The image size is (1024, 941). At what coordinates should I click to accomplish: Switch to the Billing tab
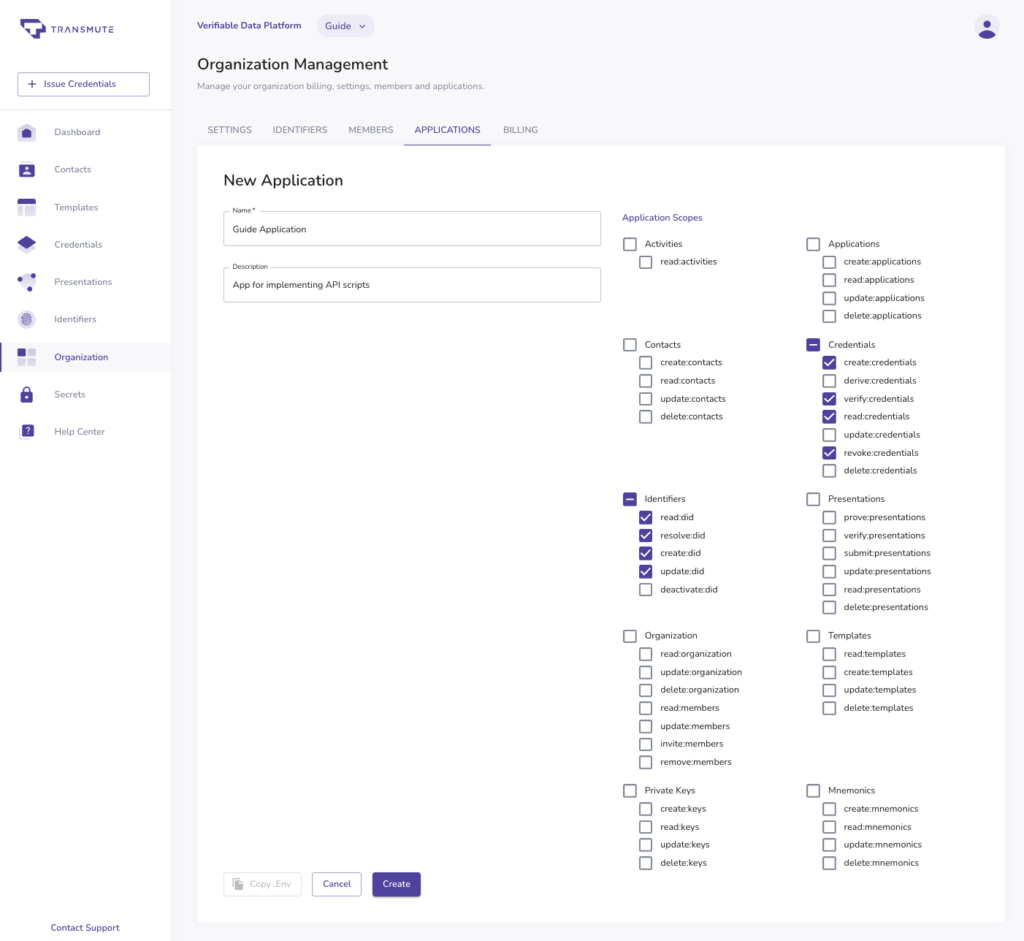pos(520,130)
